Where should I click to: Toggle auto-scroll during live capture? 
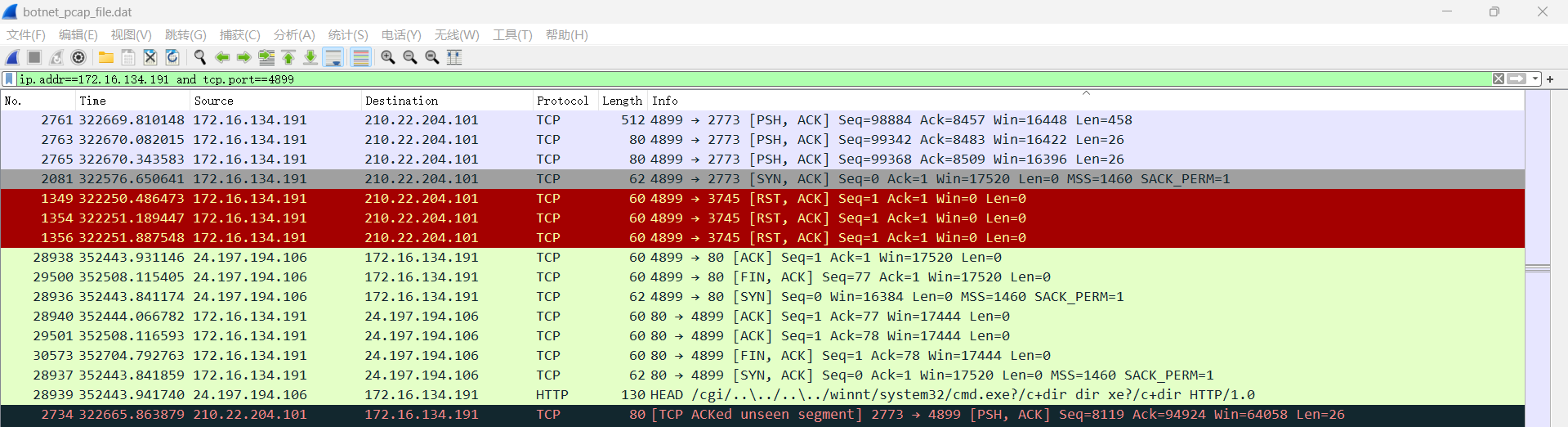pos(333,57)
